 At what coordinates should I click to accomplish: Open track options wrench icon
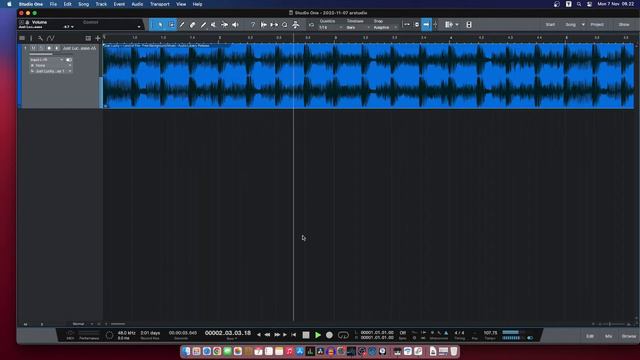(40, 38)
